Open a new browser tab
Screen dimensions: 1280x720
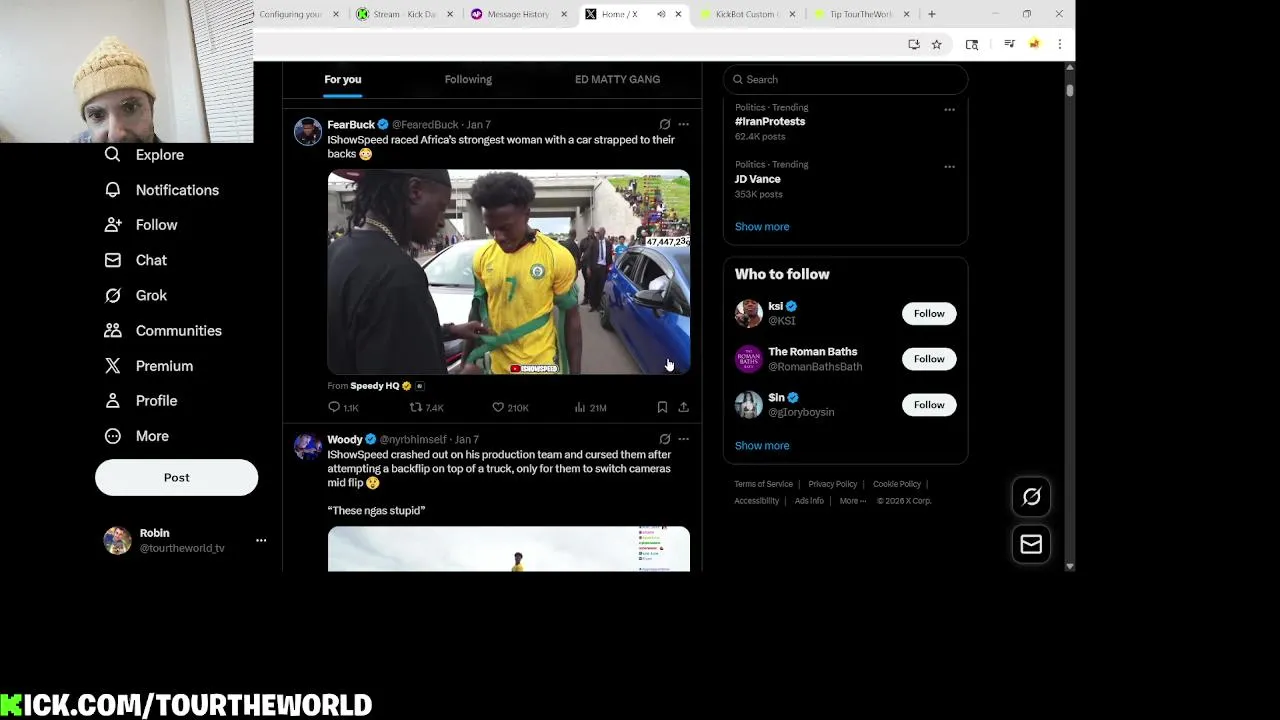click(931, 14)
